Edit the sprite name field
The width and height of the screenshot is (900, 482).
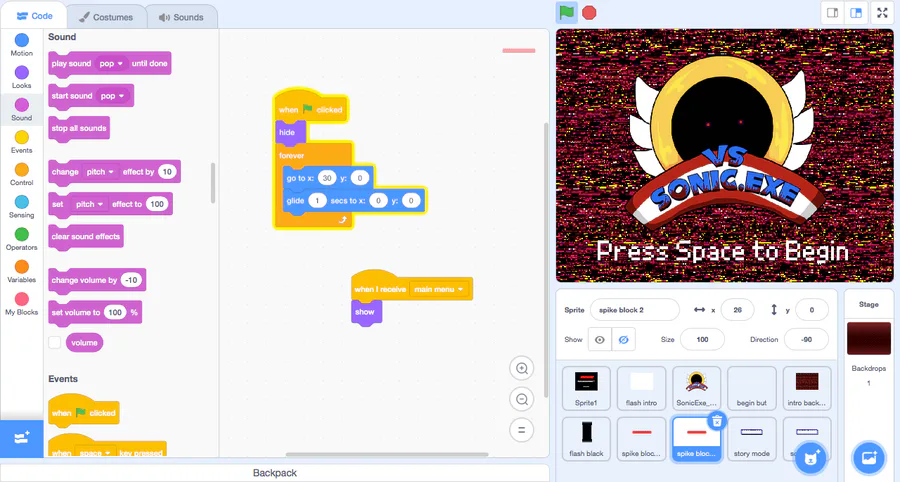(x=635, y=310)
